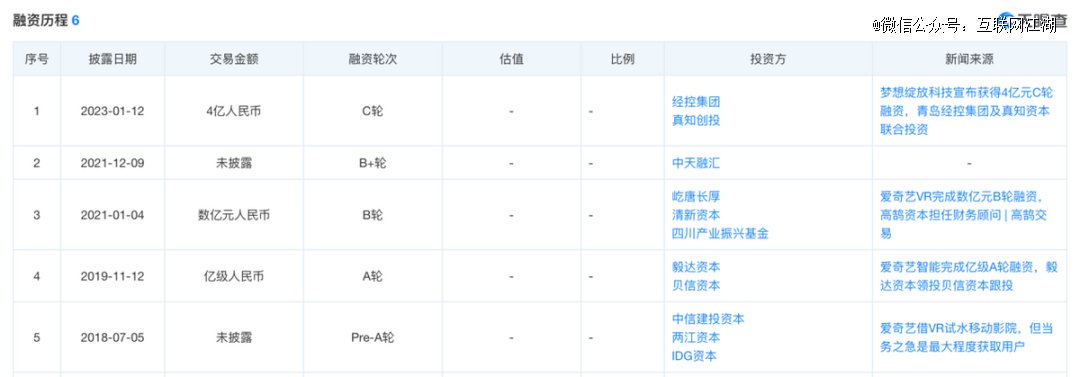Open news about 爱奇艺智能 A轮融资
Screen dimensions: 1080x377
pos(968,276)
